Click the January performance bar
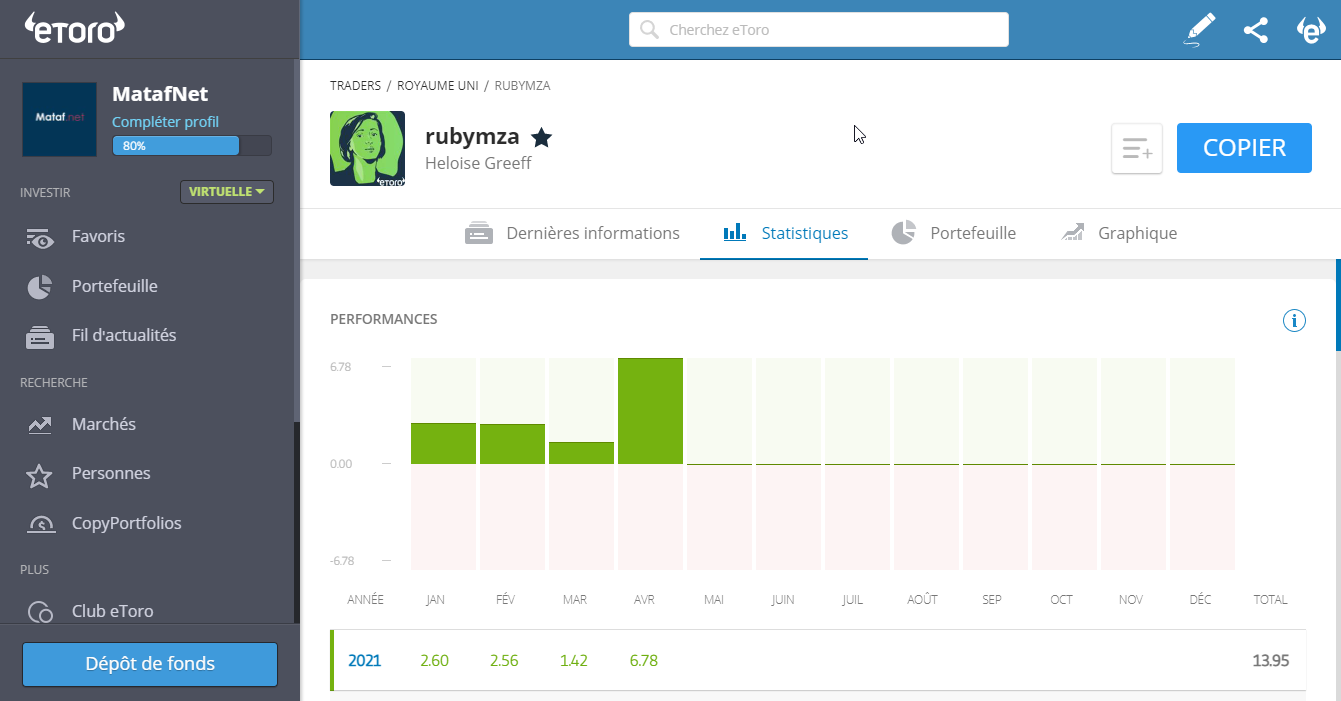Screen dimensions: 1341x701 pyautogui.click(x=444, y=444)
